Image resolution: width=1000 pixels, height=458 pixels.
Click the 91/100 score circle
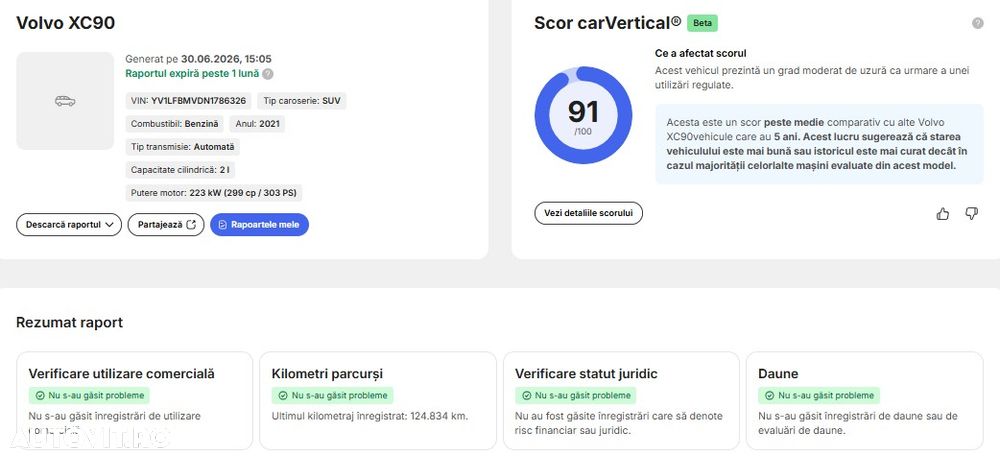pyautogui.click(x=583, y=115)
